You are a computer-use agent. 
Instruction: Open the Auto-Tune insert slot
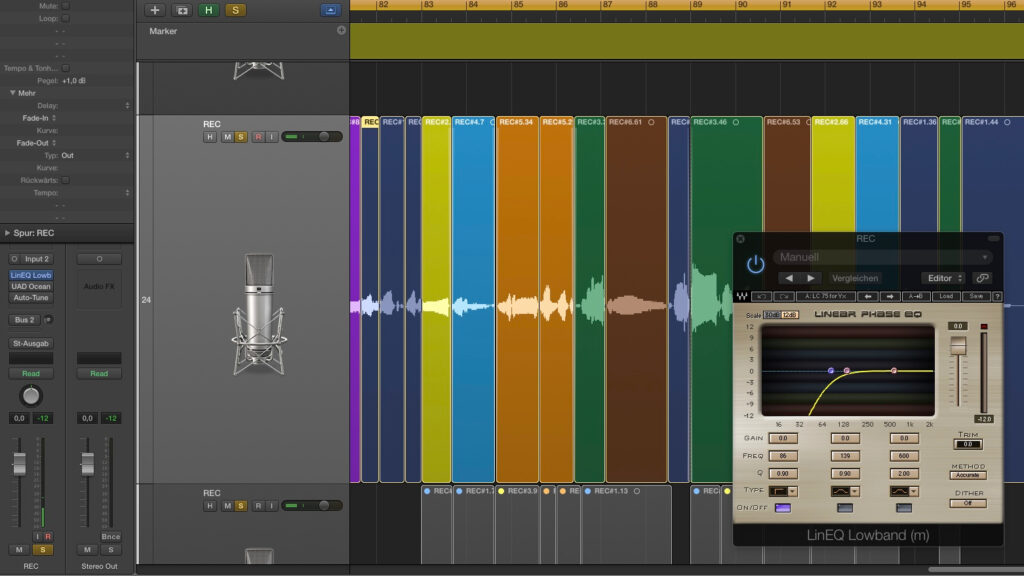click(x=31, y=298)
